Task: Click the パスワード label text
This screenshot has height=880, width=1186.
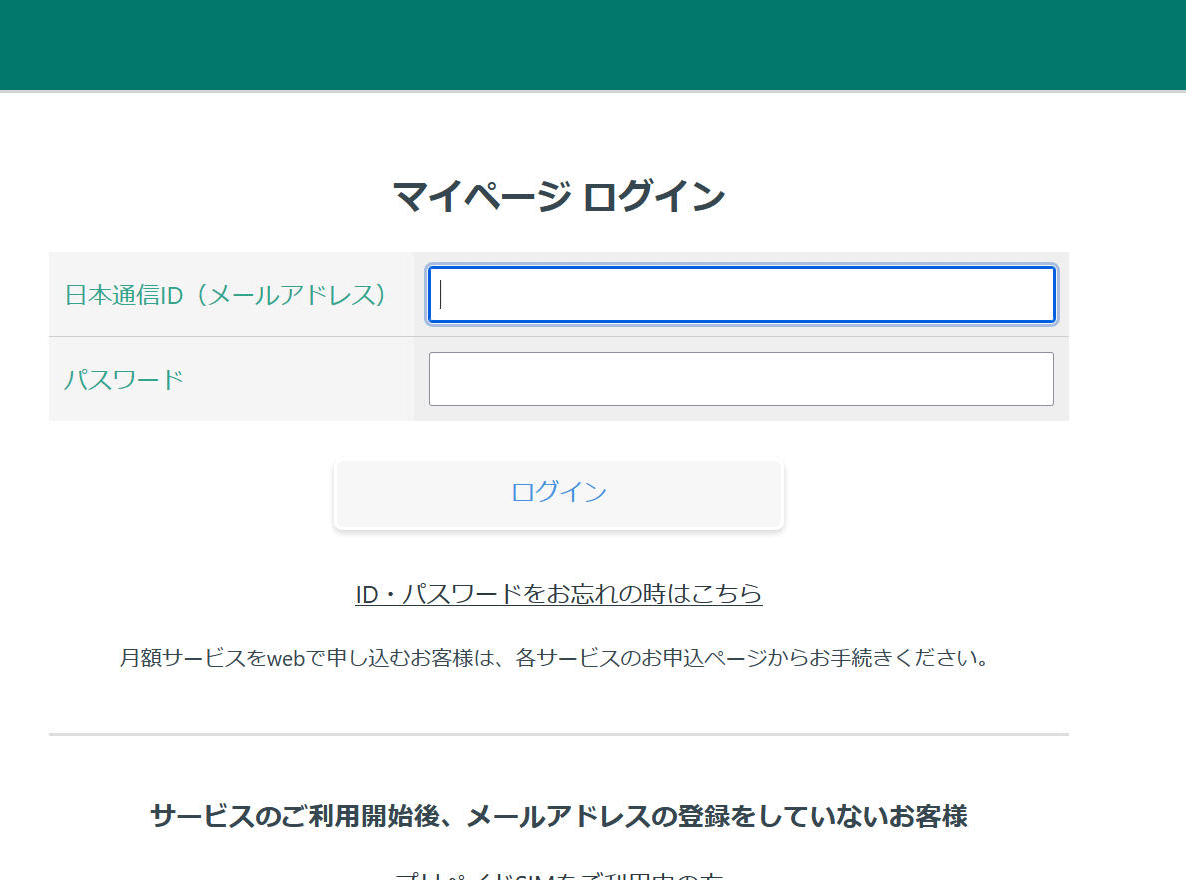Action: tap(124, 380)
